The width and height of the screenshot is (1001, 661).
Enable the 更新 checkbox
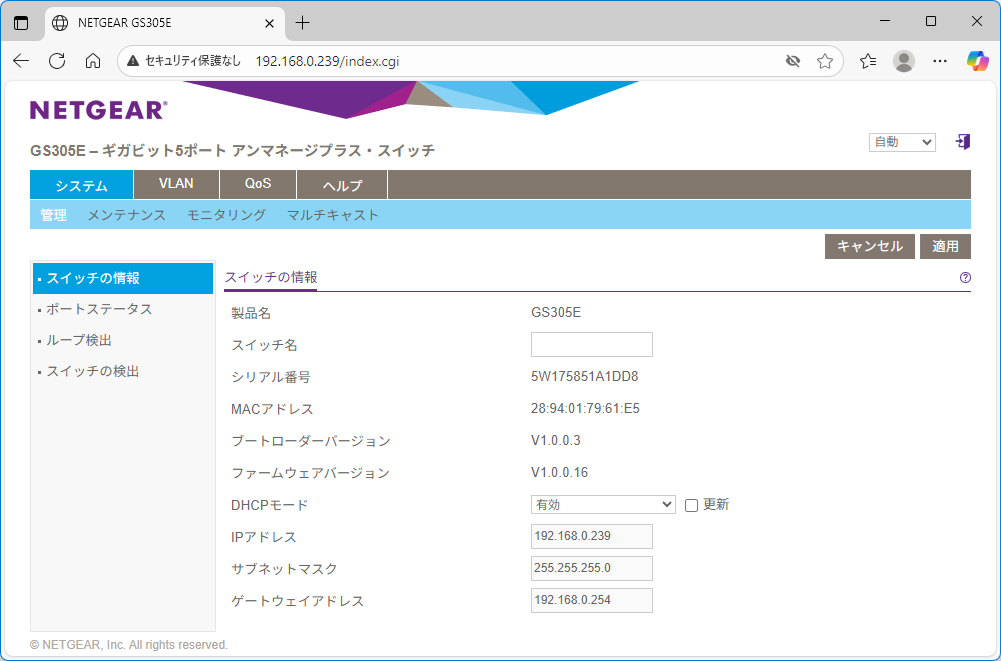click(691, 505)
